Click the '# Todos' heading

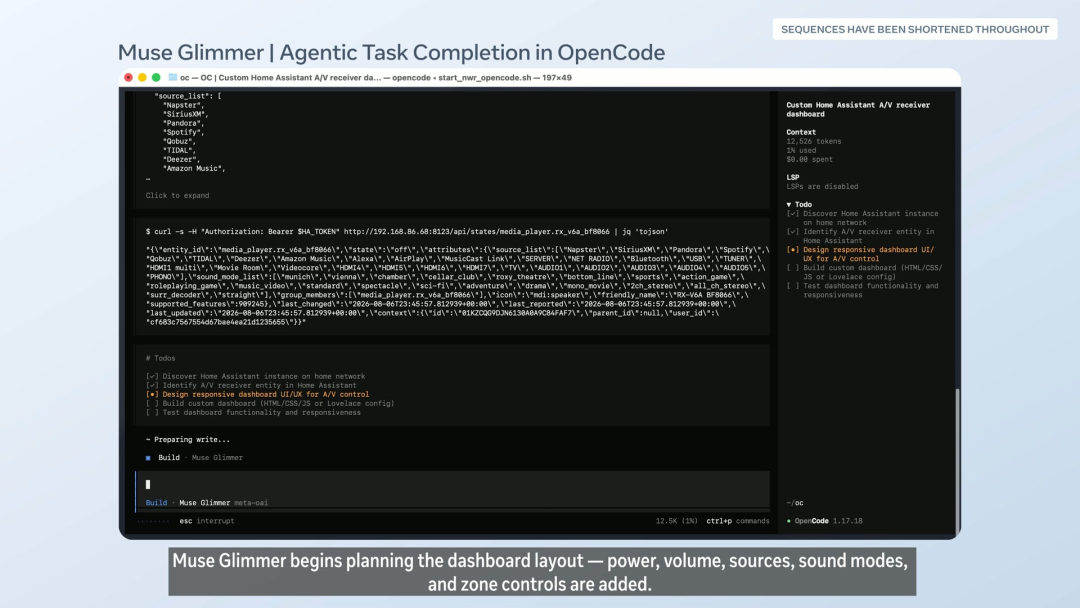coord(160,358)
